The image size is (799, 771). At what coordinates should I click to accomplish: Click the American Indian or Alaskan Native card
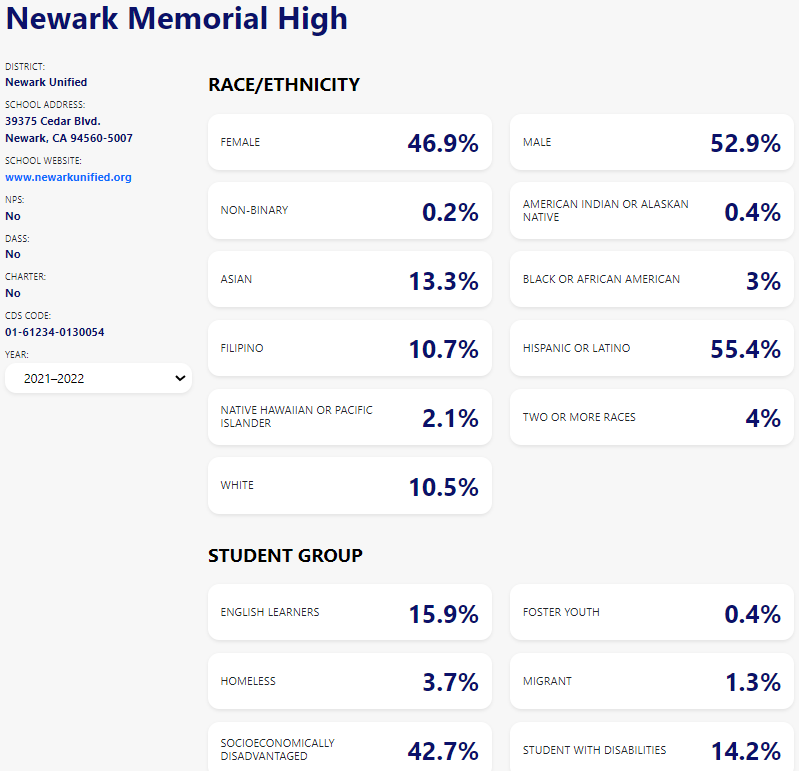pos(651,211)
